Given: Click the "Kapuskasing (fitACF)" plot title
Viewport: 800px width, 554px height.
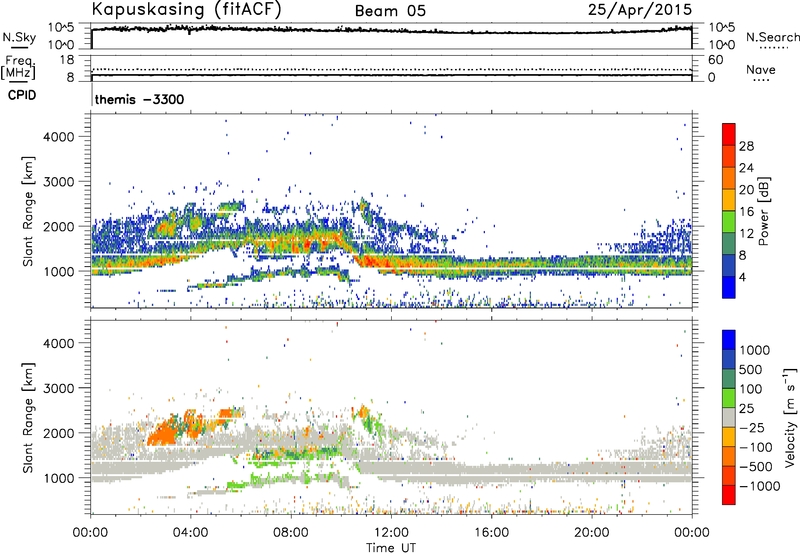Looking at the screenshot, I should click(186, 10).
